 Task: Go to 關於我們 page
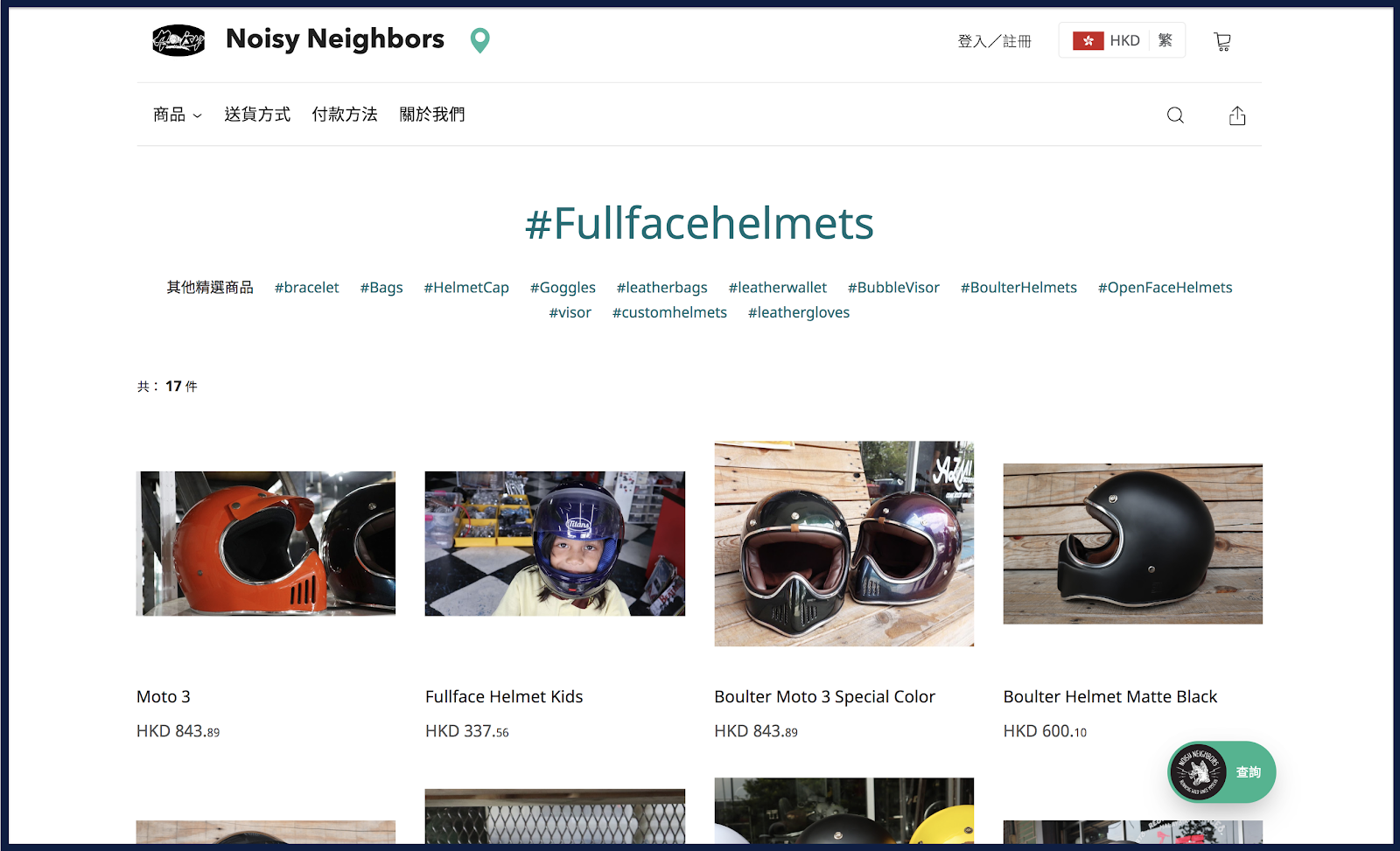(432, 115)
